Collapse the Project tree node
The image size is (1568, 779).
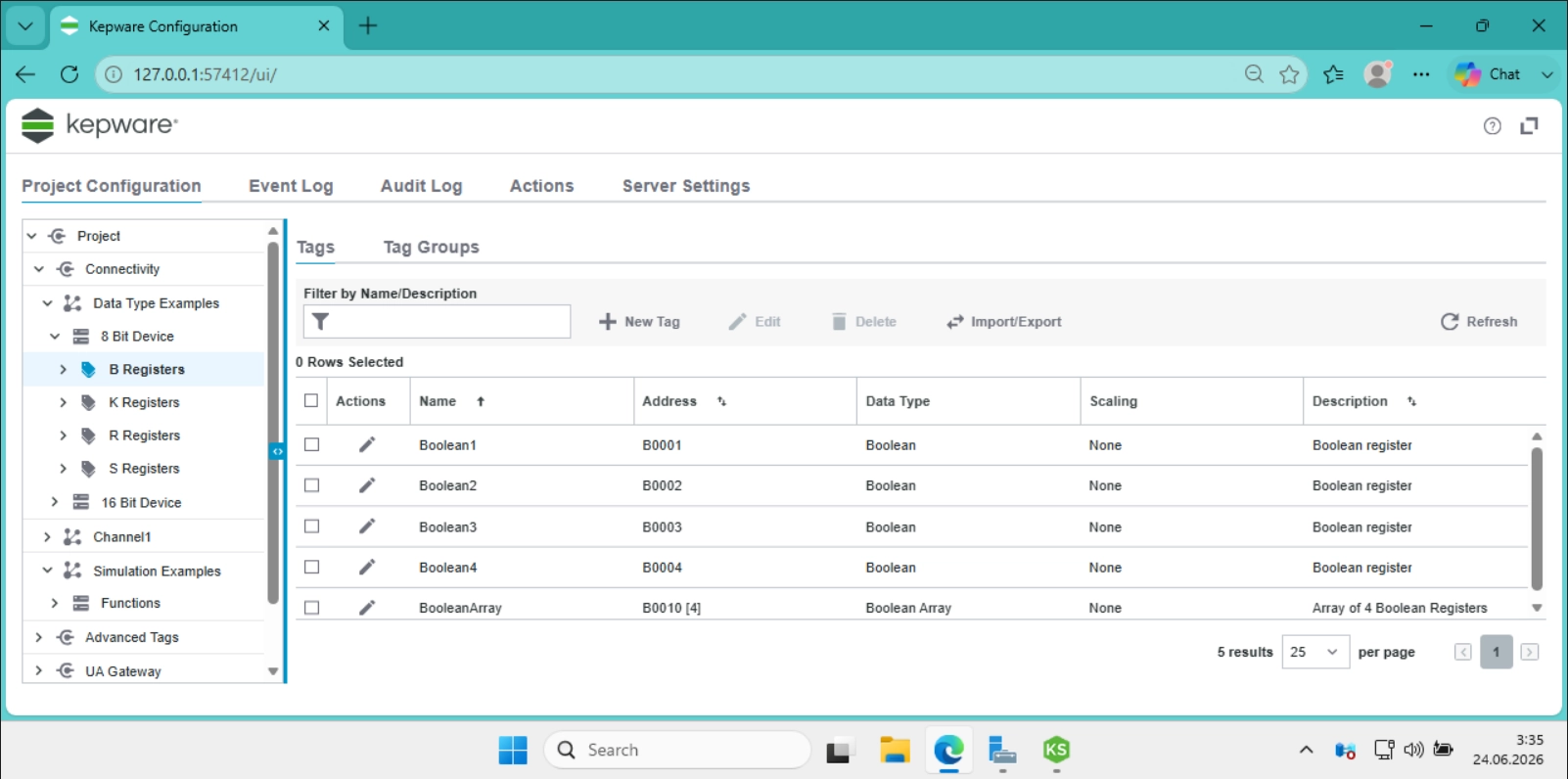click(x=31, y=236)
